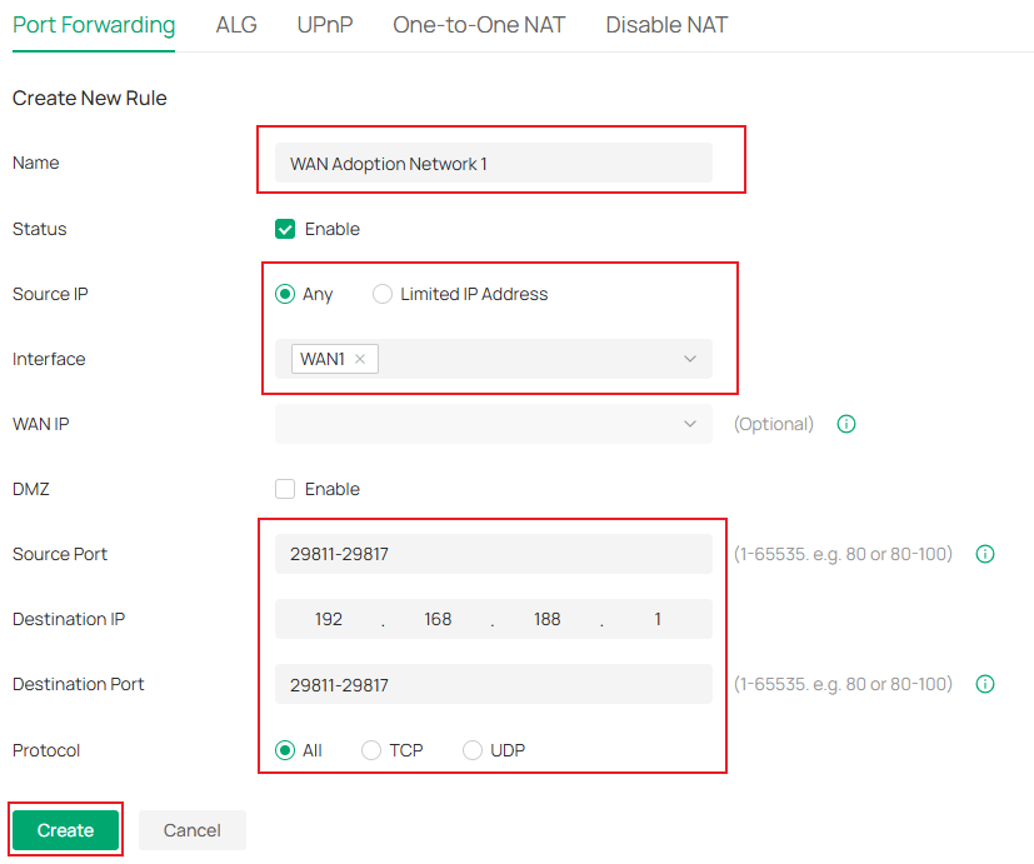The image size is (1034, 864).
Task: Expand the Interface dropdown arrow
Action: click(x=690, y=359)
